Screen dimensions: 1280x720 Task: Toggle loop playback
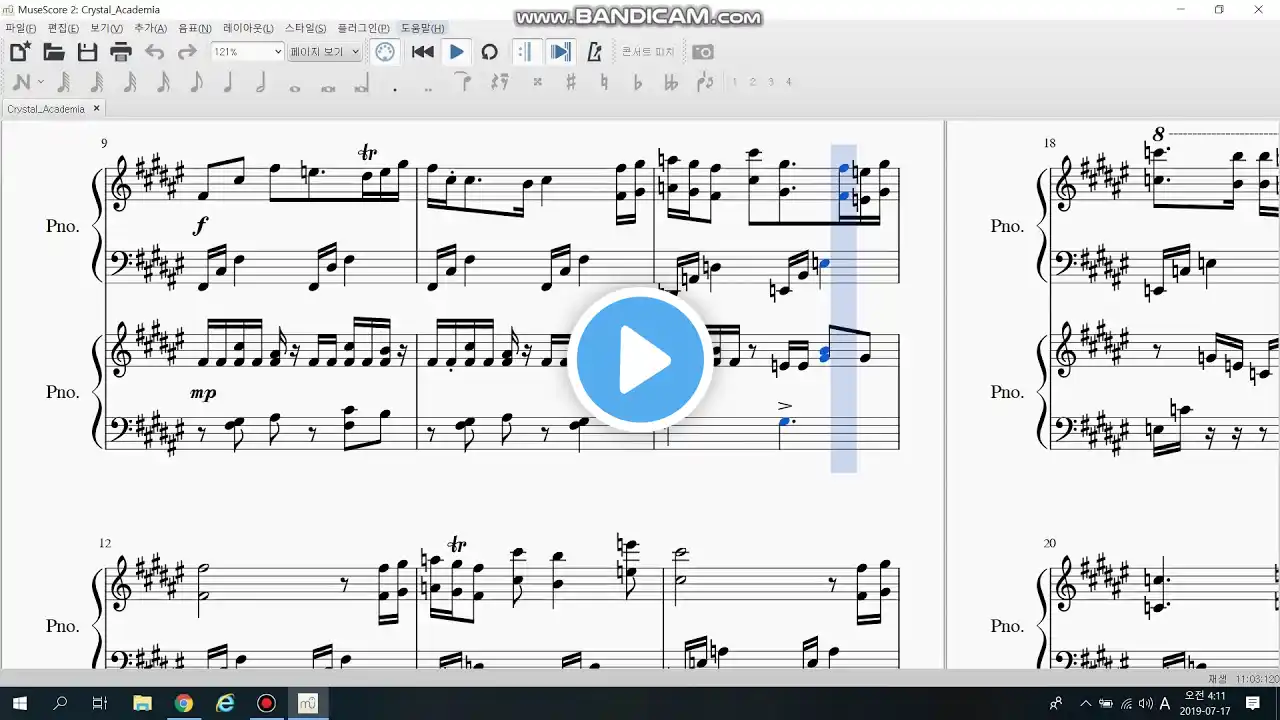point(490,52)
